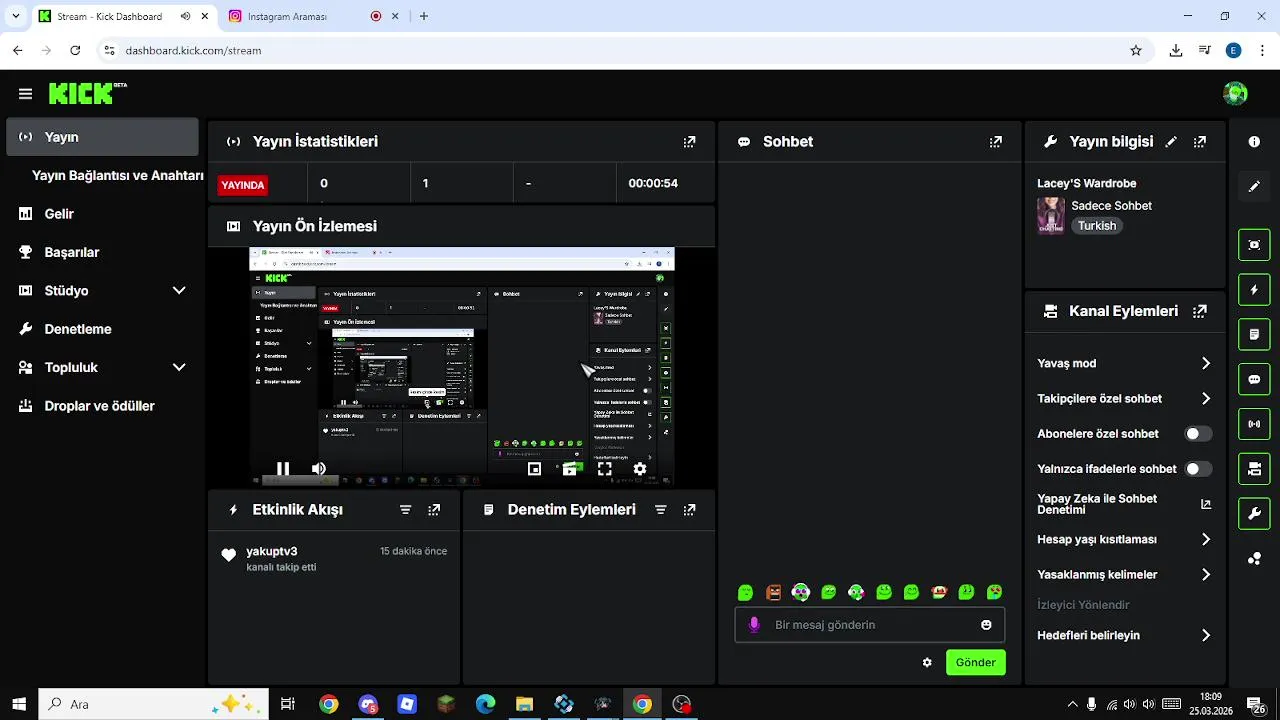Open the info icon in right toolbar

click(x=1254, y=142)
